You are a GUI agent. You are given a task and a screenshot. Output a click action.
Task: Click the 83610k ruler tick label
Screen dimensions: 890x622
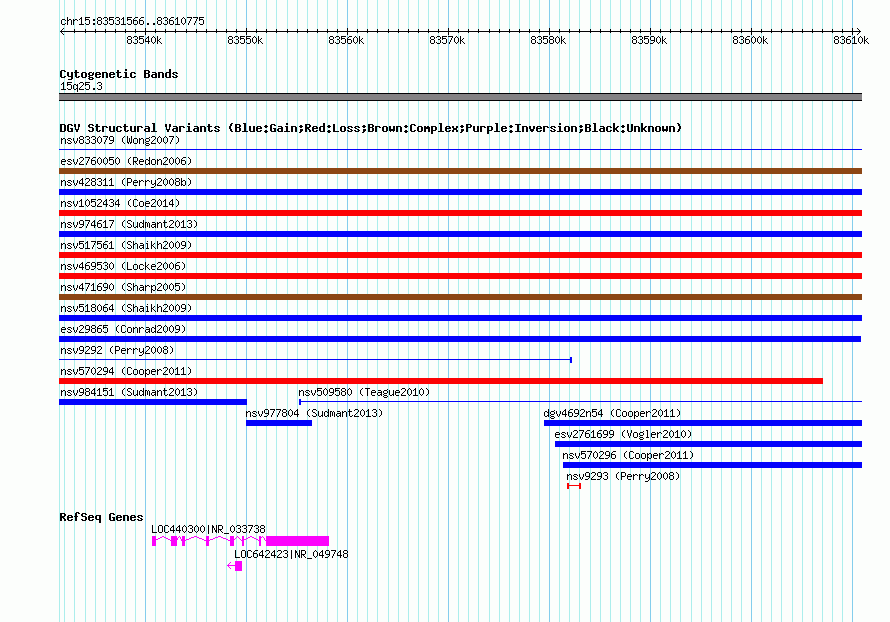tap(851, 40)
